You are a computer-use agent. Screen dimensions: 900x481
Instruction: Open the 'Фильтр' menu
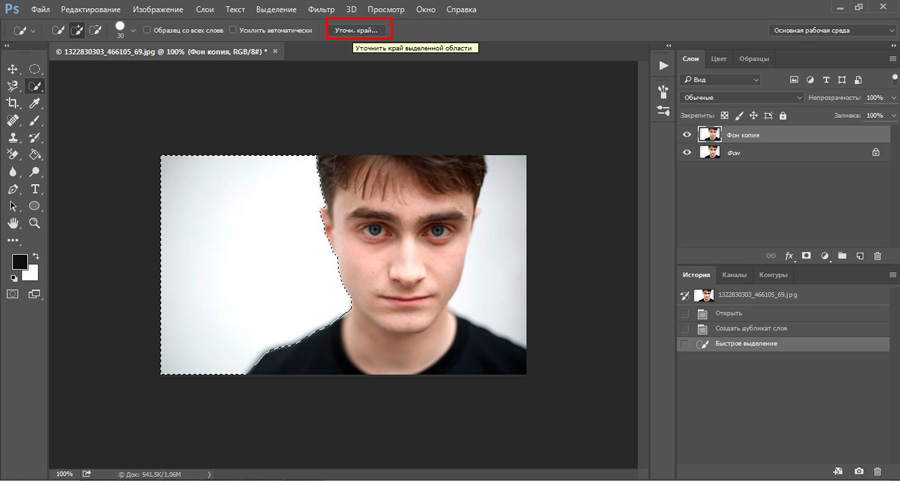[321, 9]
